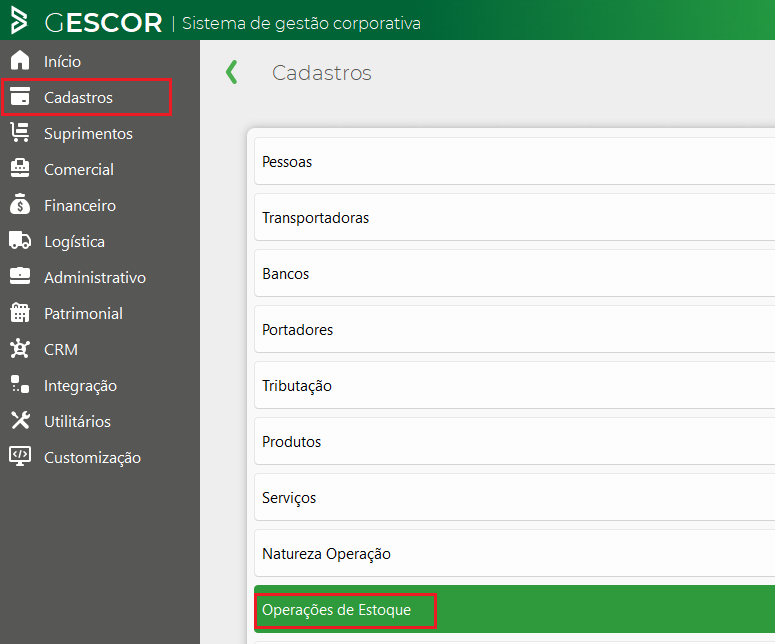Choose the Tributação option

[x=515, y=386]
